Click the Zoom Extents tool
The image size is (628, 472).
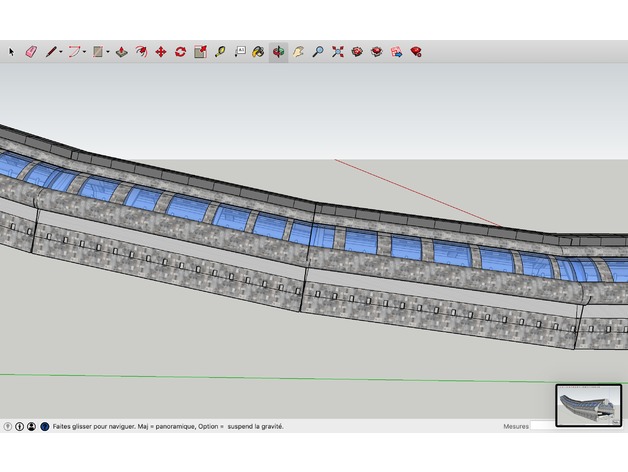click(338, 51)
